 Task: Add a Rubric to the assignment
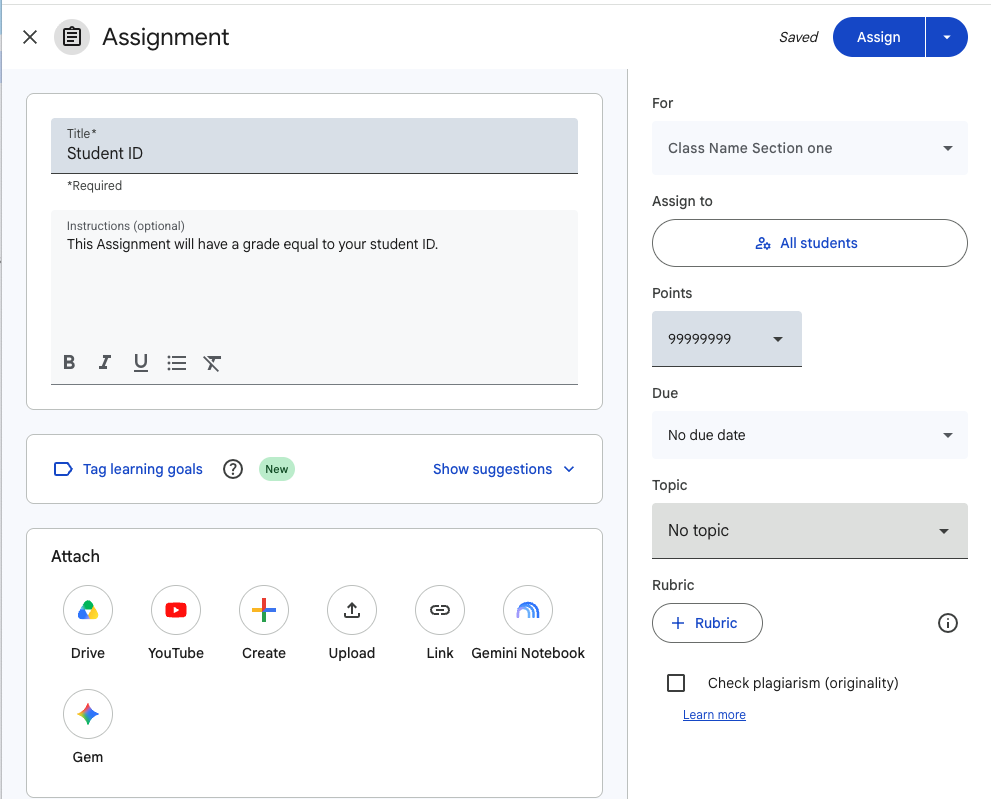[707, 623]
